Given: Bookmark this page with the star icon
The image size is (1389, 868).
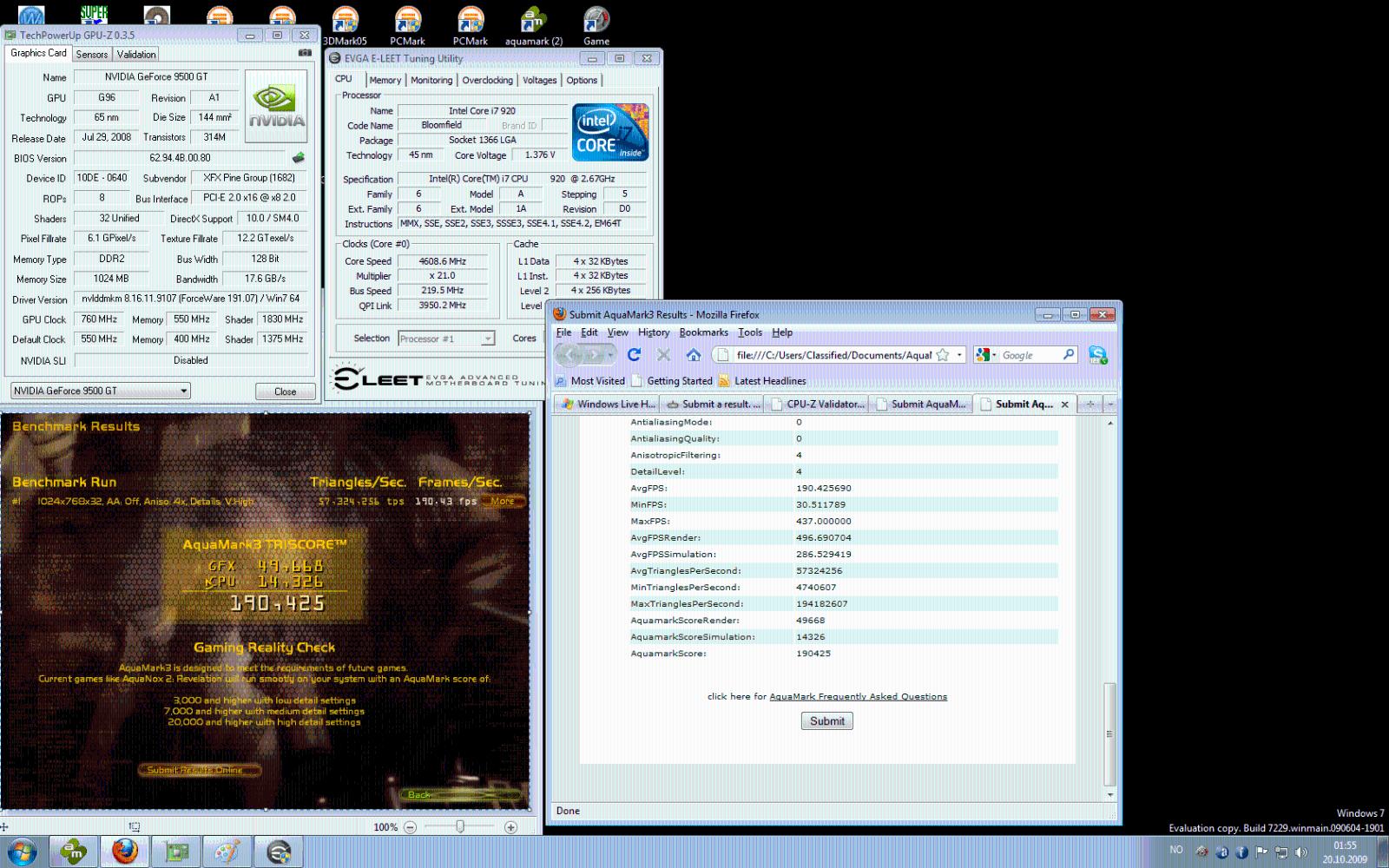Looking at the screenshot, I should 942,355.
